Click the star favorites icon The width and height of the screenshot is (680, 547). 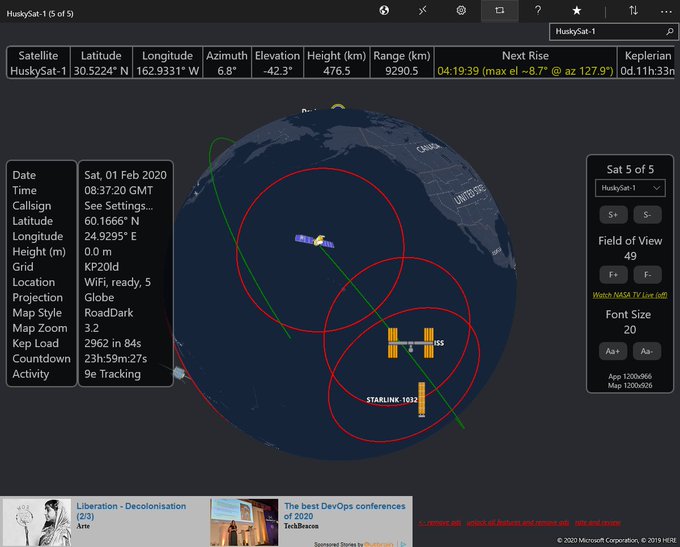coord(576,10)
